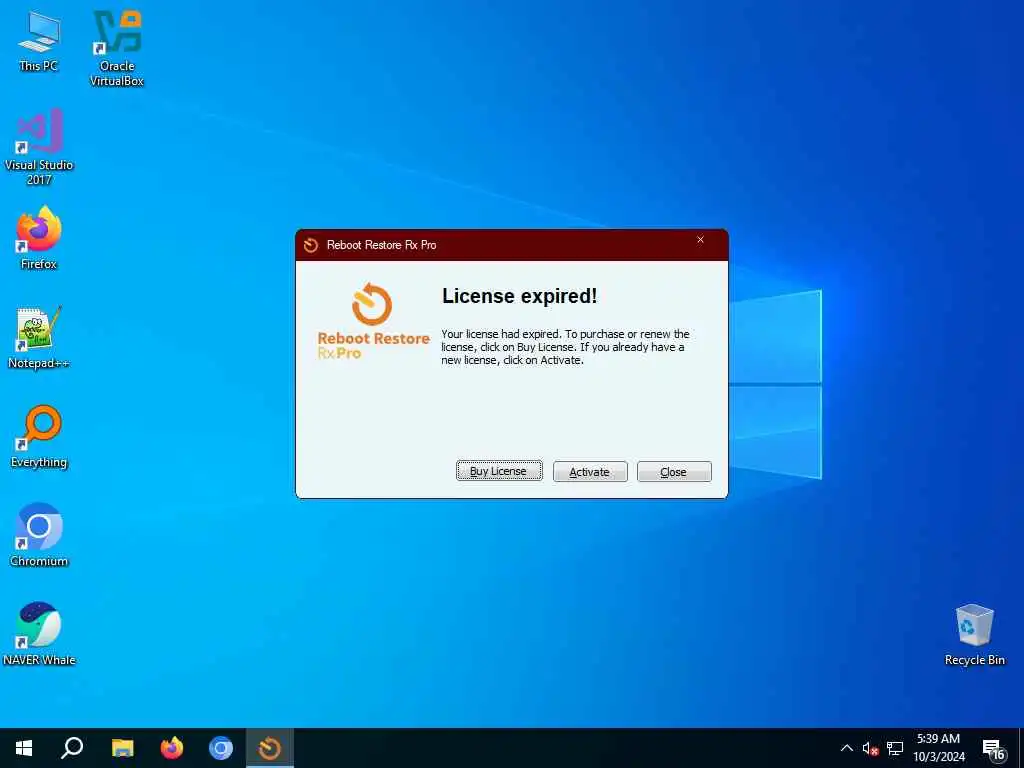Click the license expiry message paragraph
Screen dimensions: 1024x768
click(x=566, y=347)
